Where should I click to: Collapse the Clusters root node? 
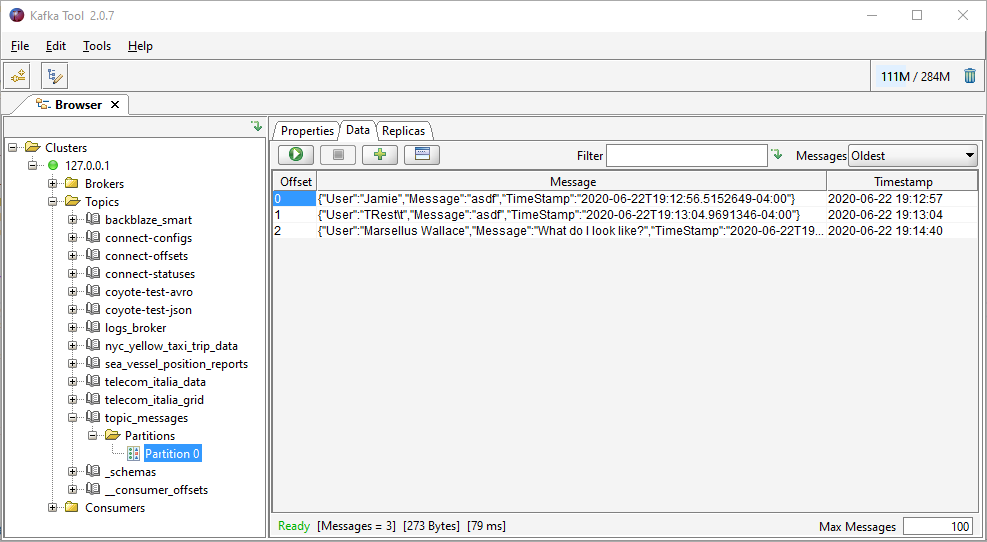(13, 147)
